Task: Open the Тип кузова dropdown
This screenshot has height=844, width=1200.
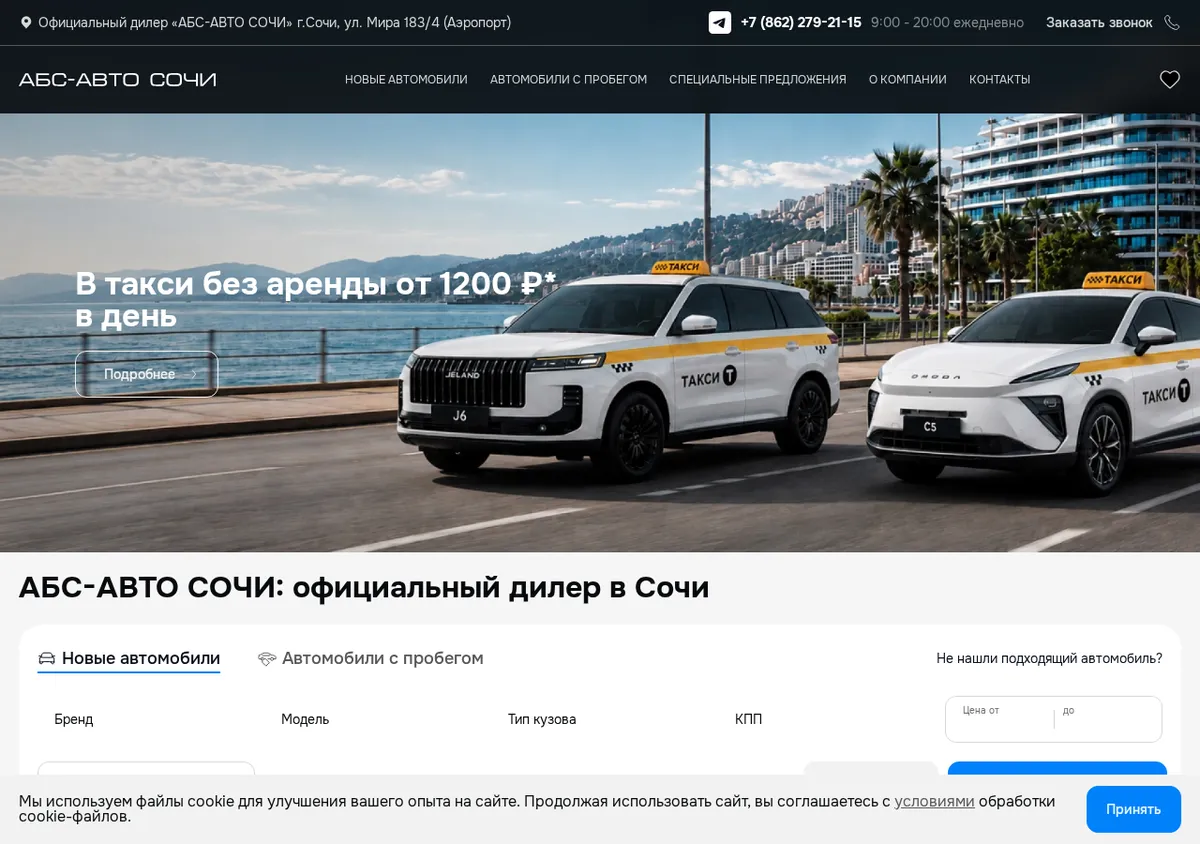Action: click(x=600, y=719)
